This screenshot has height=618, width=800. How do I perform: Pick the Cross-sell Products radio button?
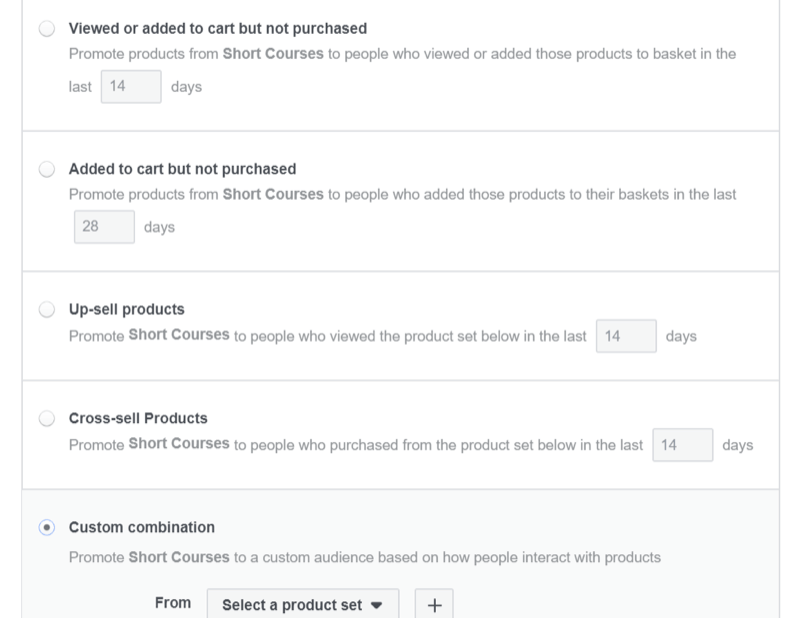47,418
